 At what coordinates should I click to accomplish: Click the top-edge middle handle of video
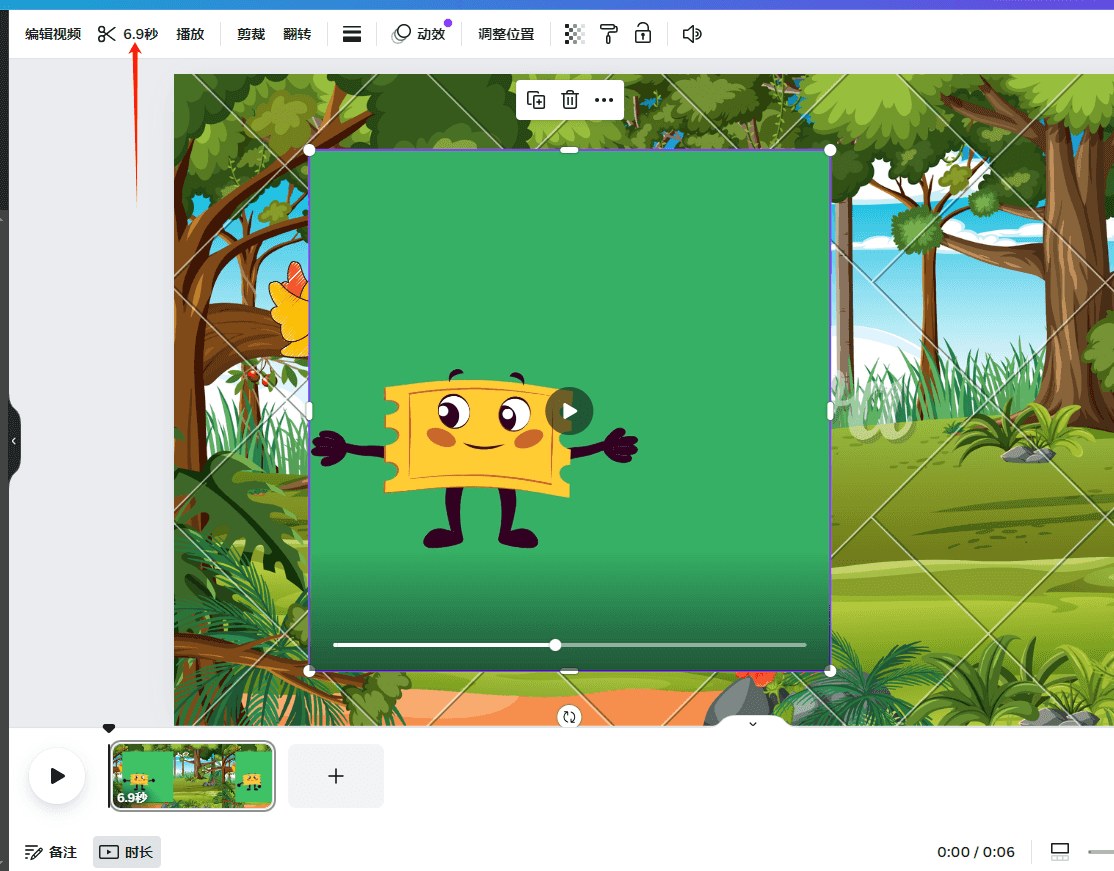coord(569,150)
